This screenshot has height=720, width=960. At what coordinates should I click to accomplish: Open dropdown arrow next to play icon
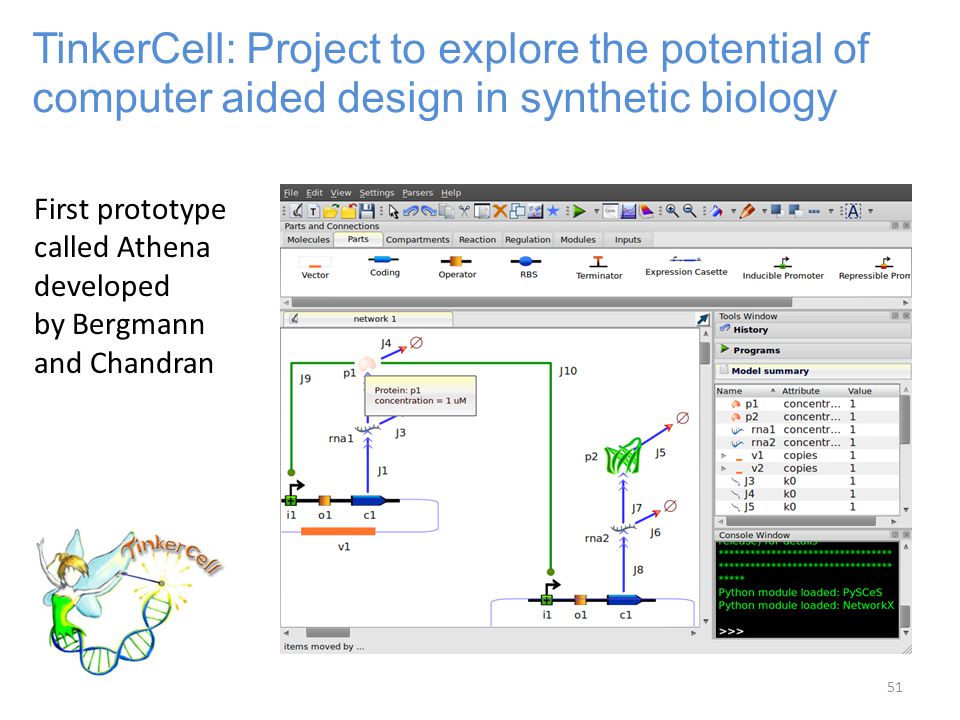[x=596, y=211]
